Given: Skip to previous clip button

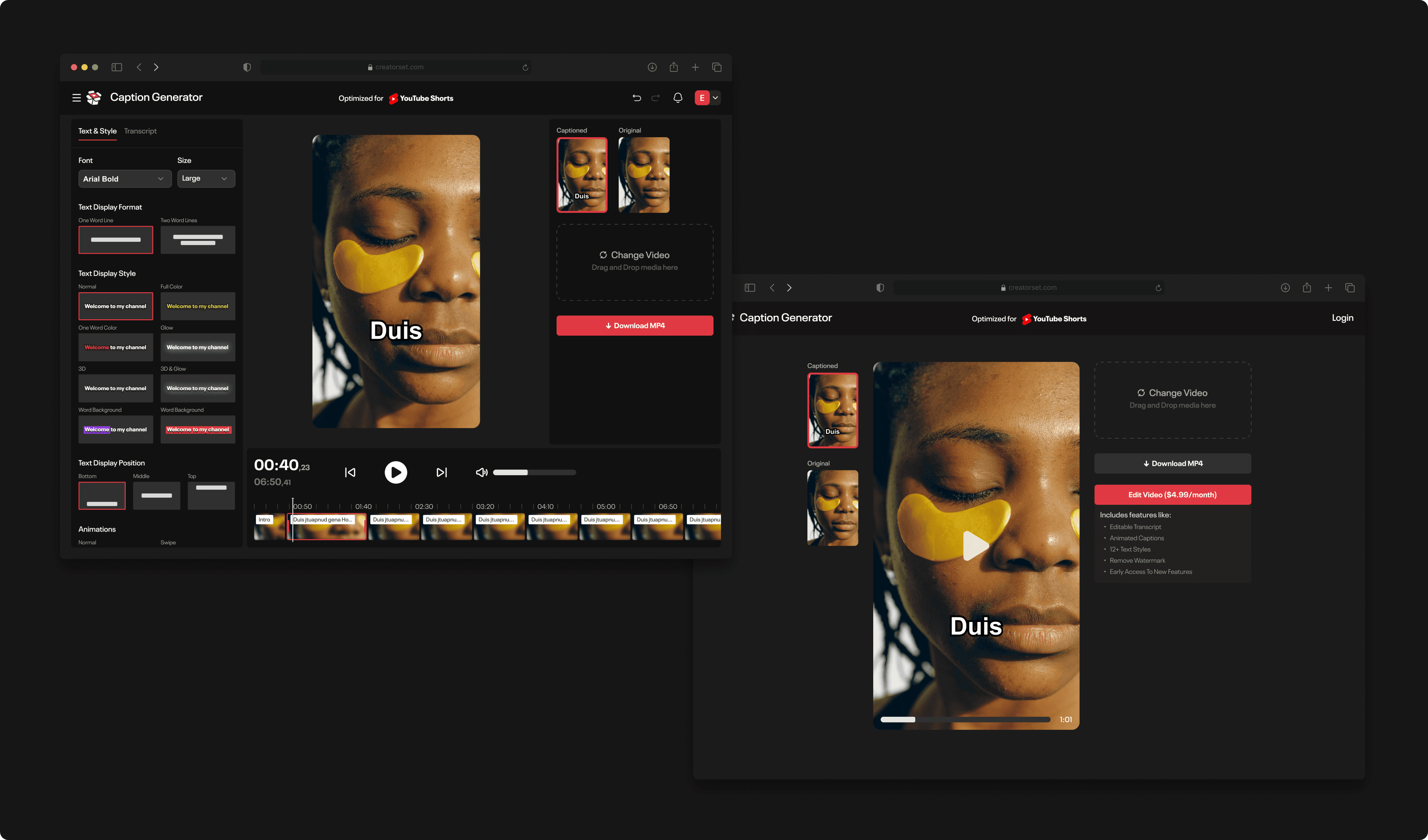Looking at the screenshot, I should 350,473.
